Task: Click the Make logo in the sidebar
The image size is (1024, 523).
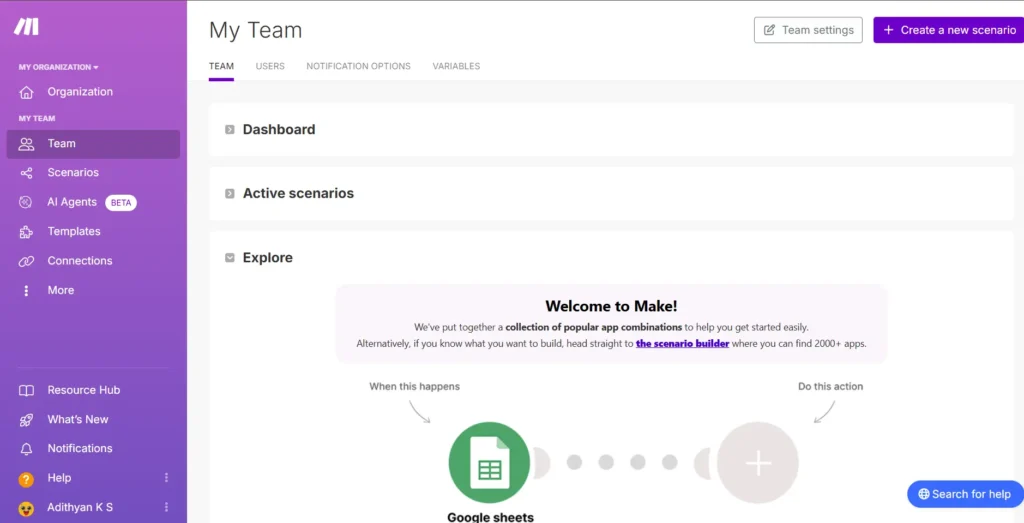Action: point(26,27)
